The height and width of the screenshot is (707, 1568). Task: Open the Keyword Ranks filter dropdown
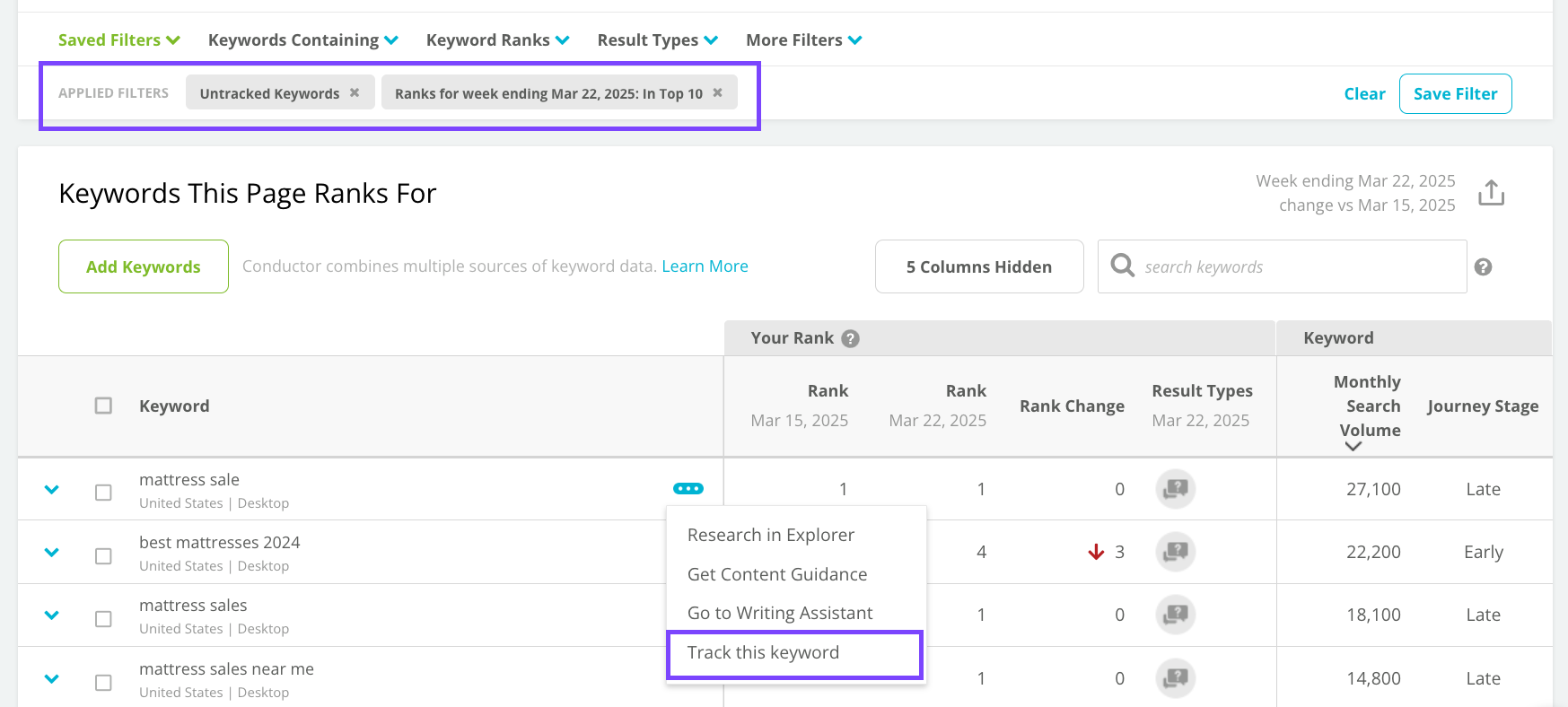coord(497,40)
